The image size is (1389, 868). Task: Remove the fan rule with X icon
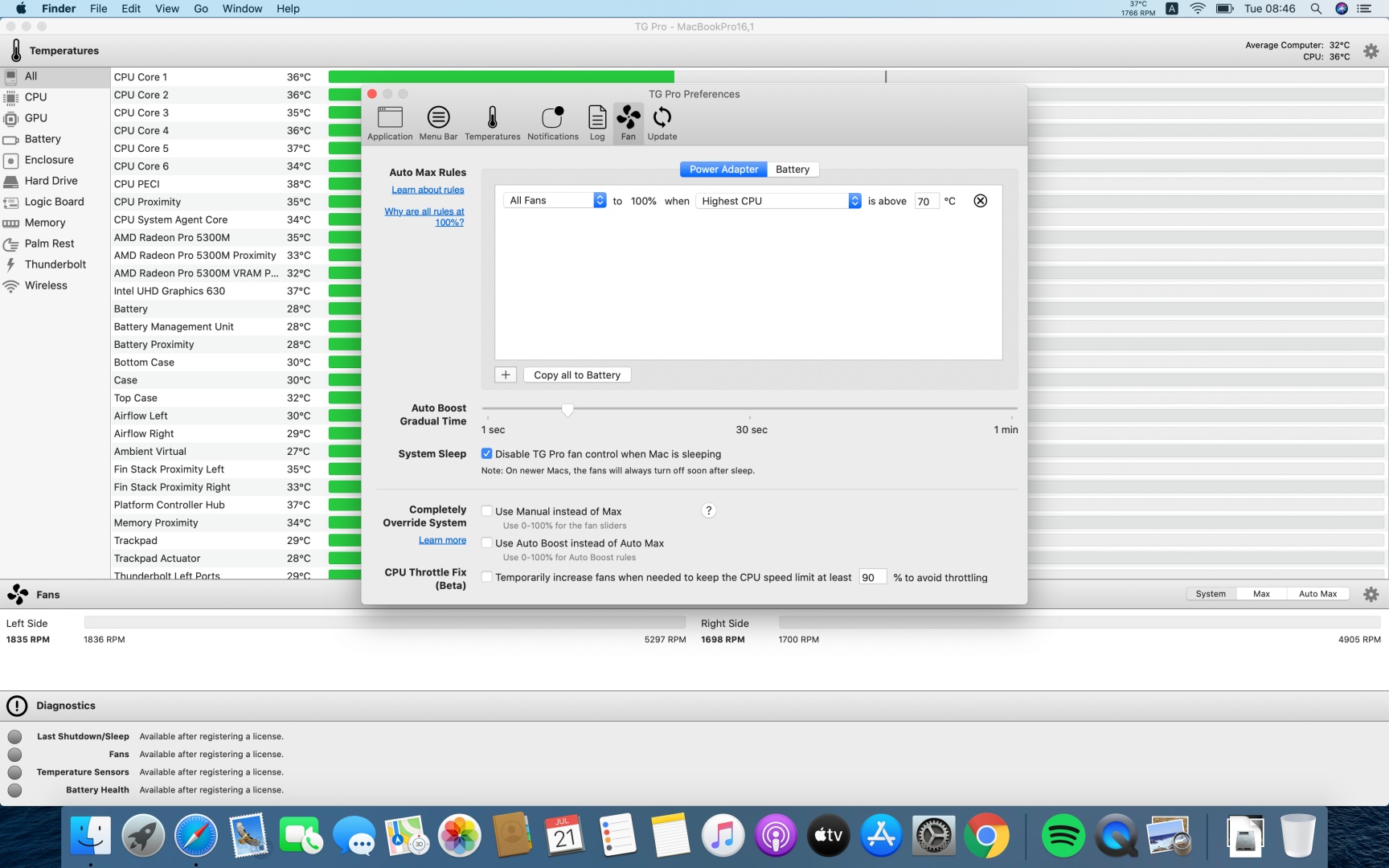pos(980,201)
